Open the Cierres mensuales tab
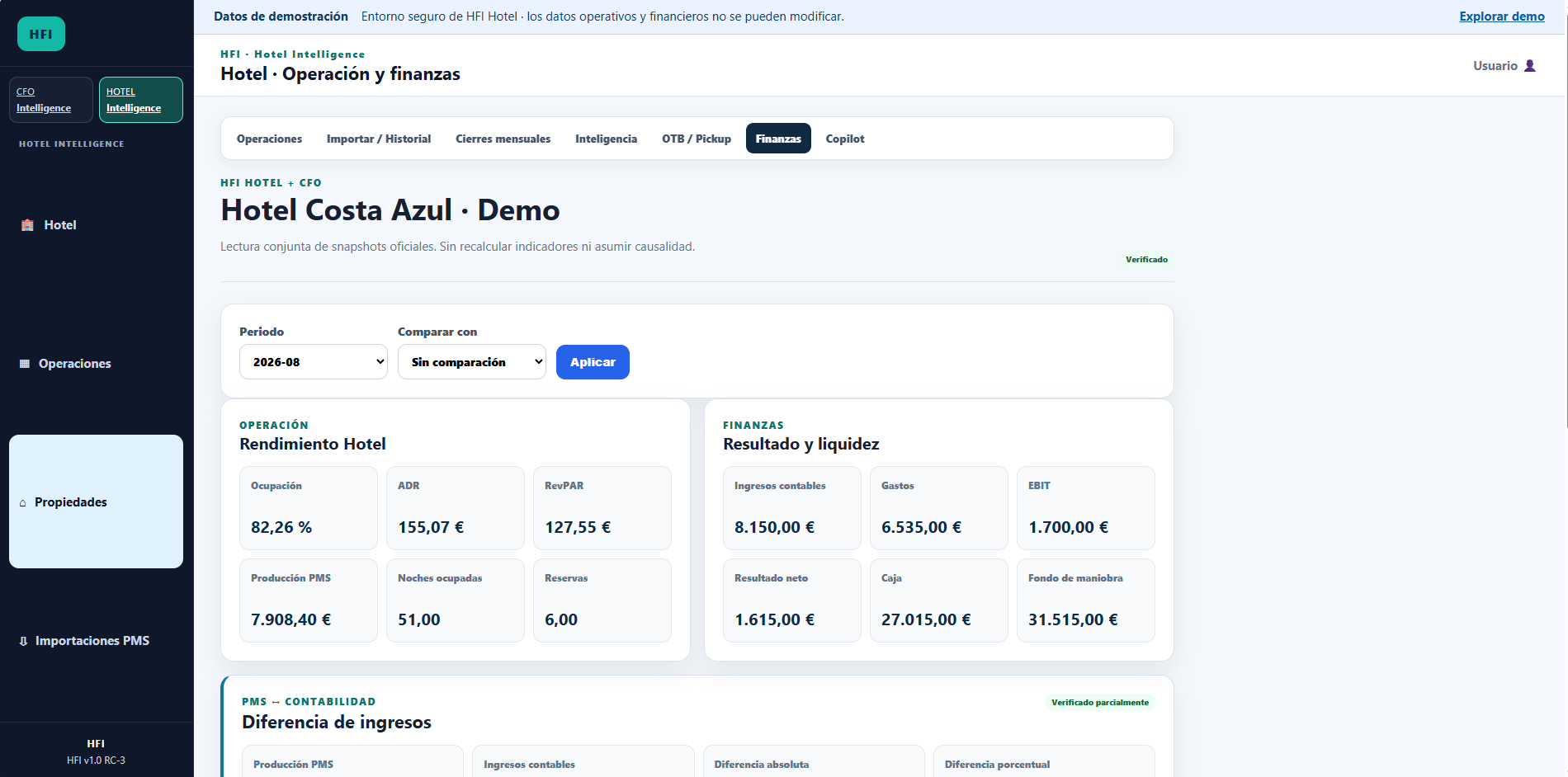 (503, 139)
